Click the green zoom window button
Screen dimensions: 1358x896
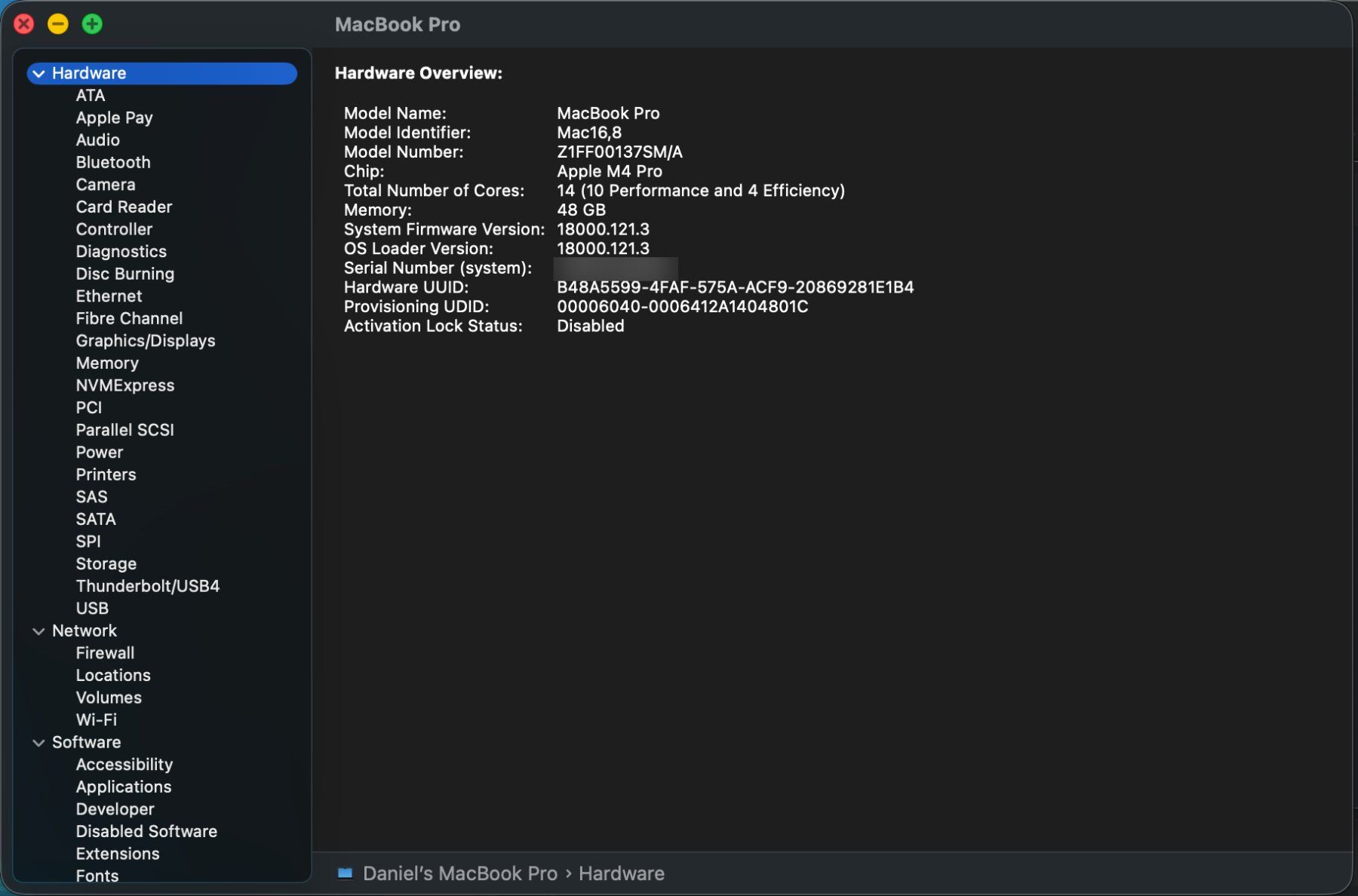point(92,24)
